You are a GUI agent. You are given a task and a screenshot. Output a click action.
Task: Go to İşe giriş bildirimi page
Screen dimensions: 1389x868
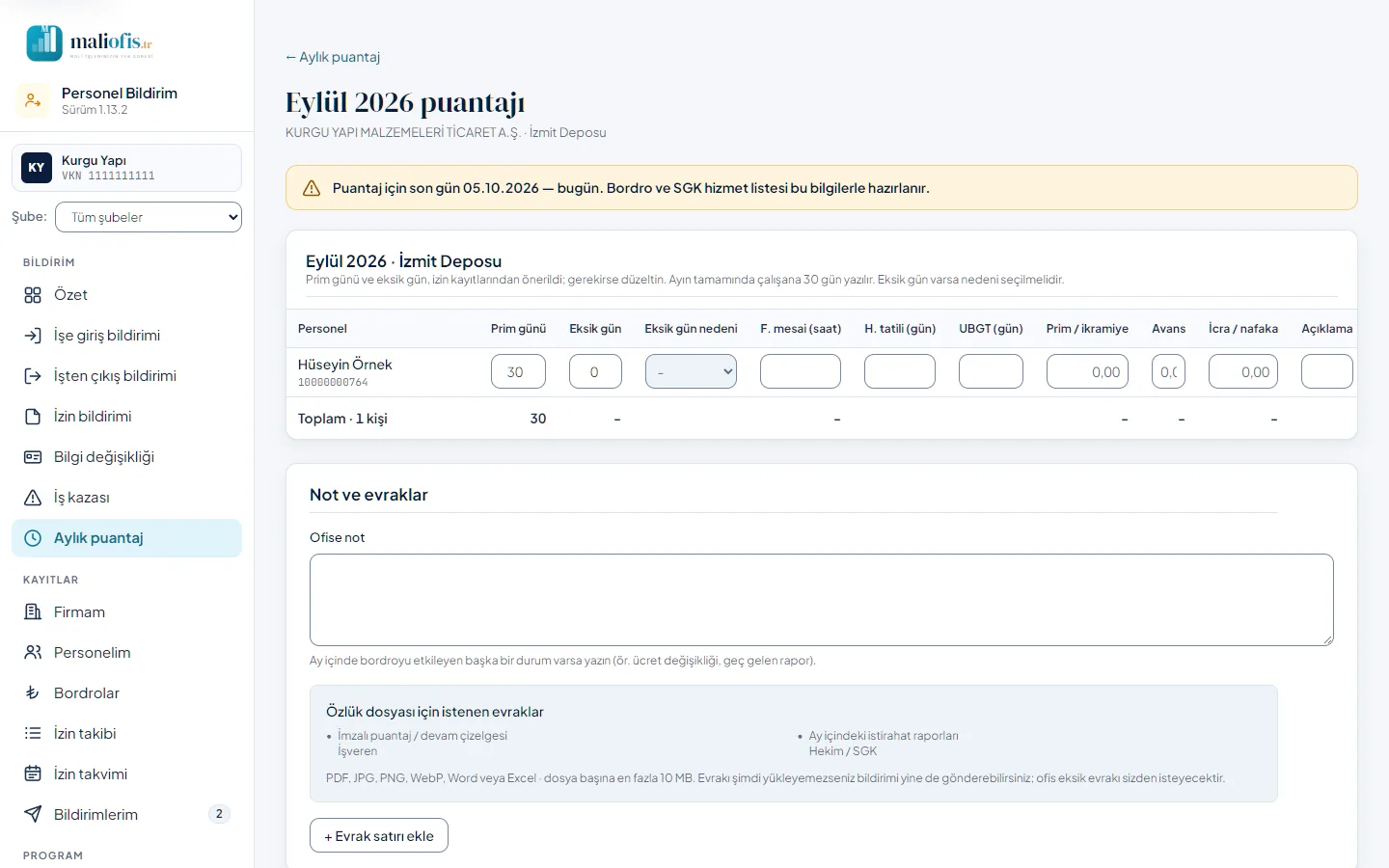[126, 336]
